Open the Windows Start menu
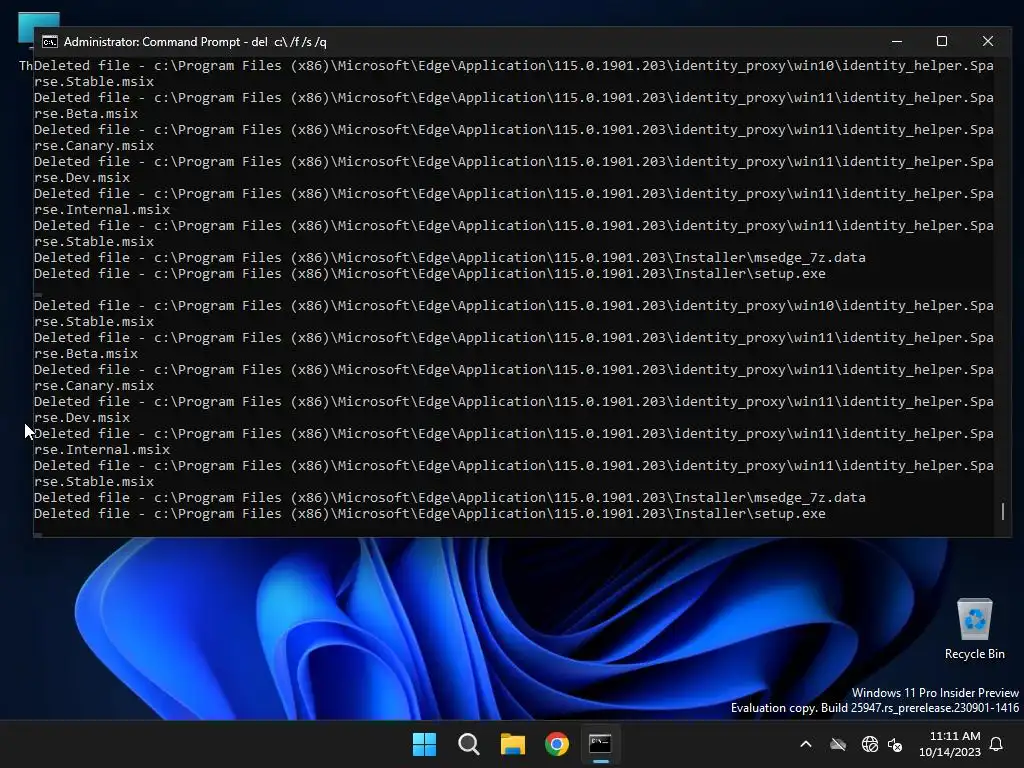Screen dimensions: 1024x768 [x=424, y=744]
